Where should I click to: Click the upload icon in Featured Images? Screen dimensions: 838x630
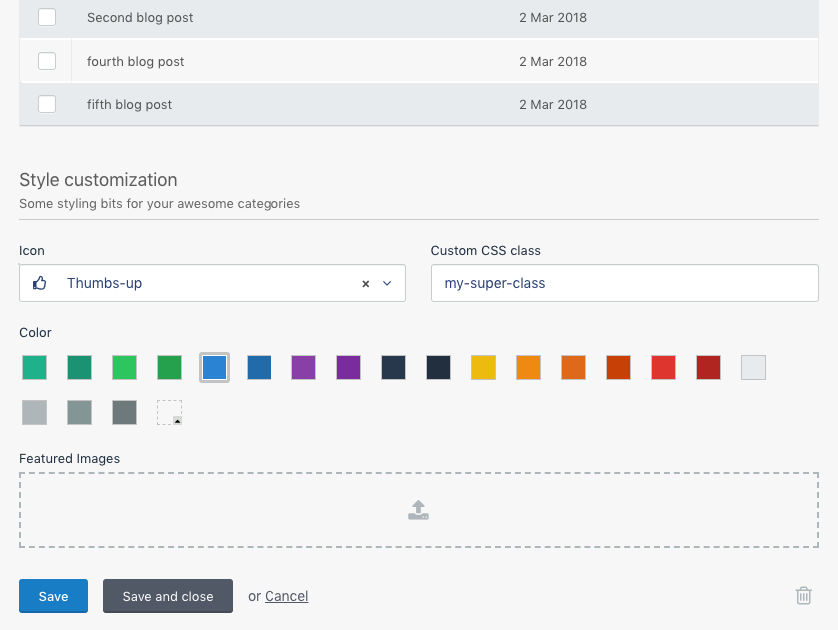point(418,510)
